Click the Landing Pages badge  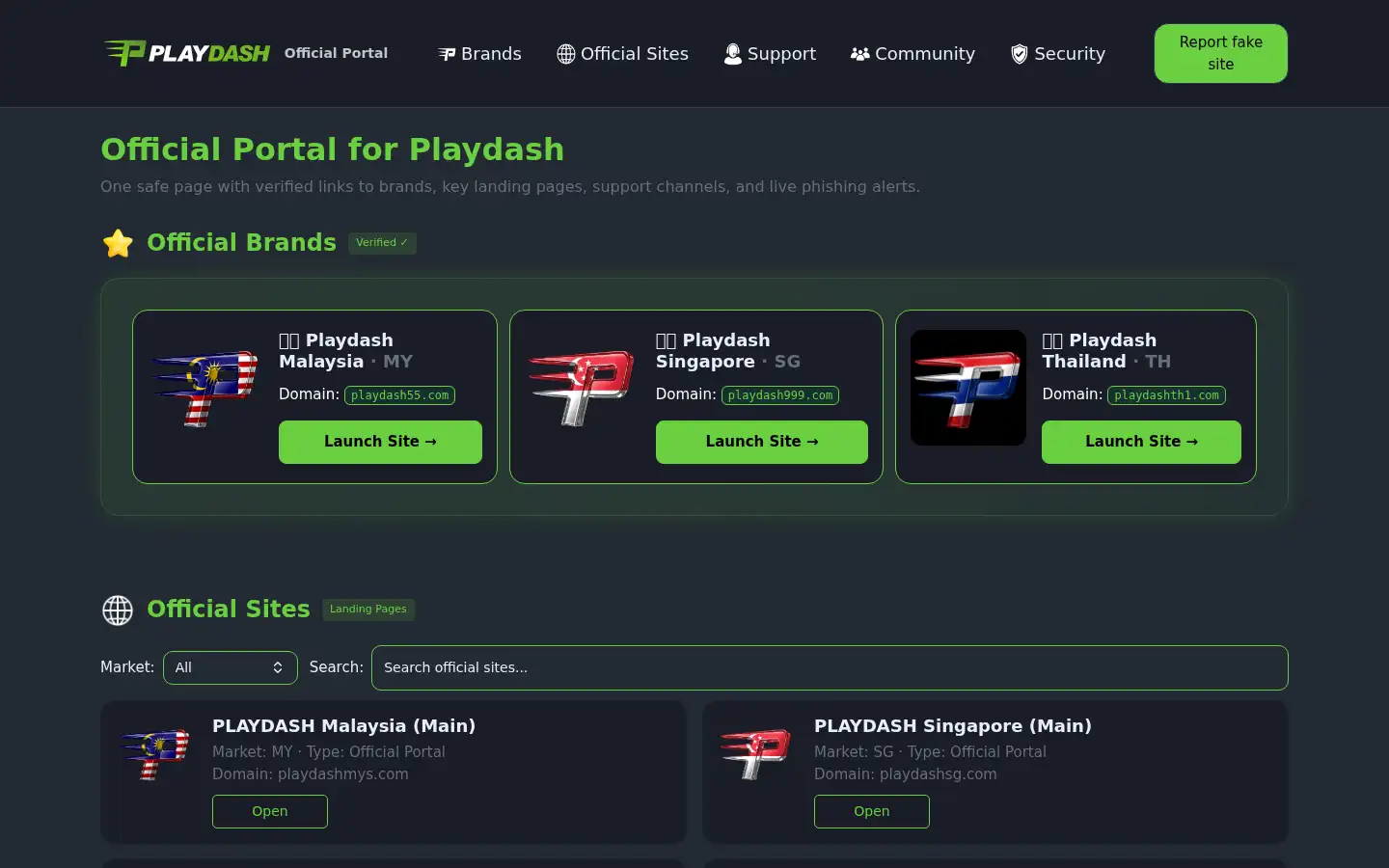pyautogui.click(x=368, y=610)
